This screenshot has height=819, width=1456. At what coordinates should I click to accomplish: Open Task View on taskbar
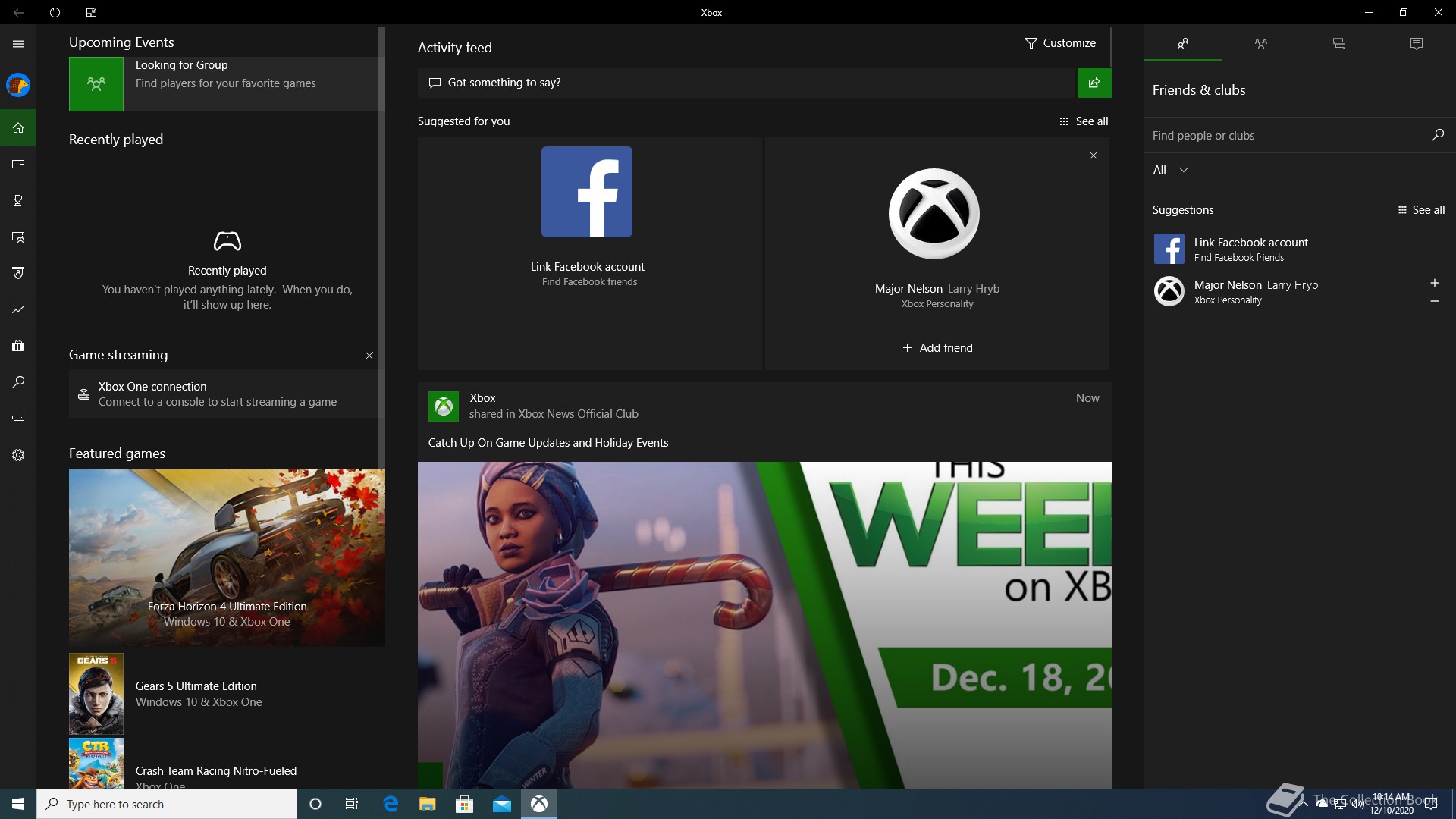pos(352,804)
